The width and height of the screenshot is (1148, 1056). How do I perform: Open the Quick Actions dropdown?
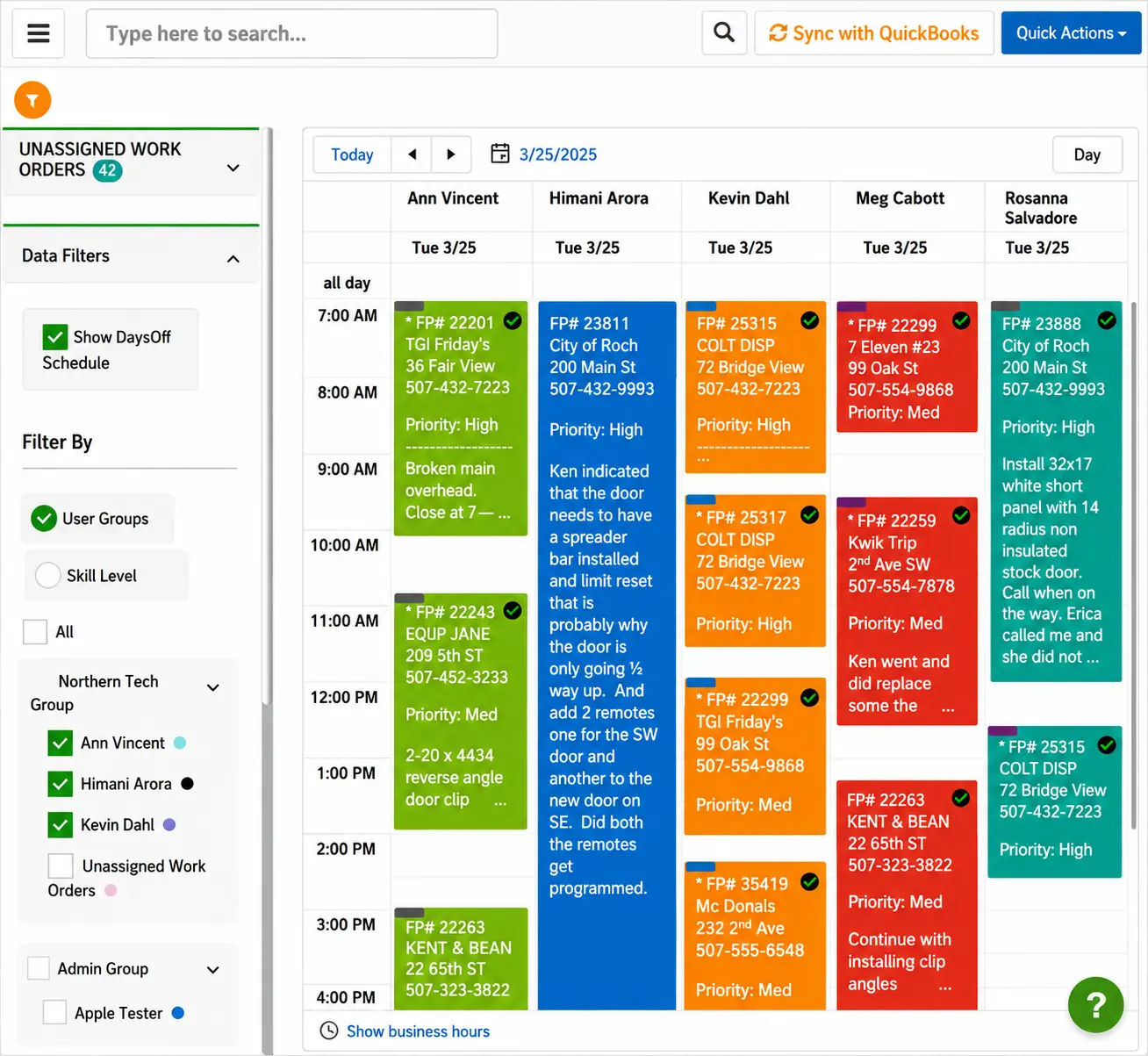click(x=1071, y=33)
